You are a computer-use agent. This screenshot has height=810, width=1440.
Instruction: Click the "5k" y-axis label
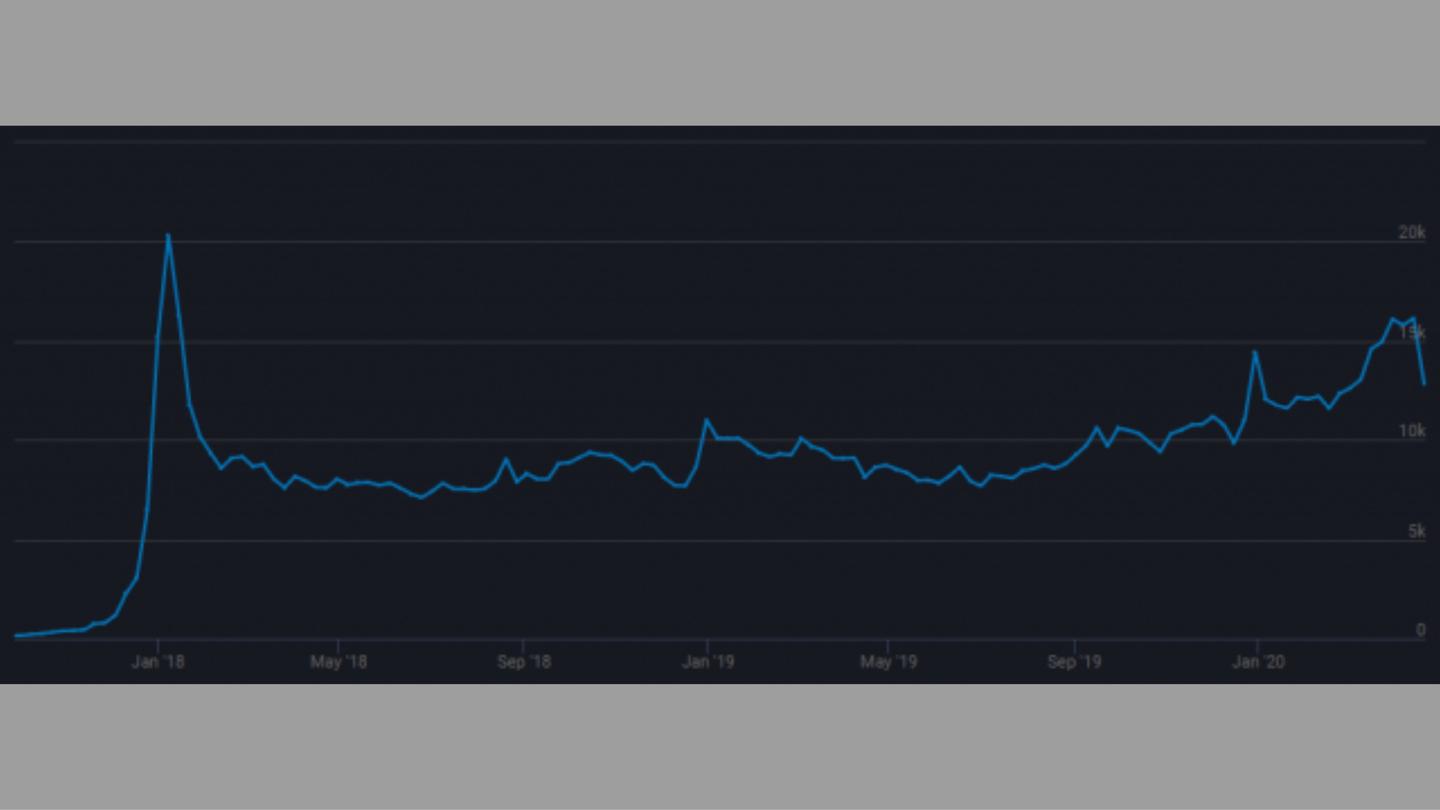1417,531
